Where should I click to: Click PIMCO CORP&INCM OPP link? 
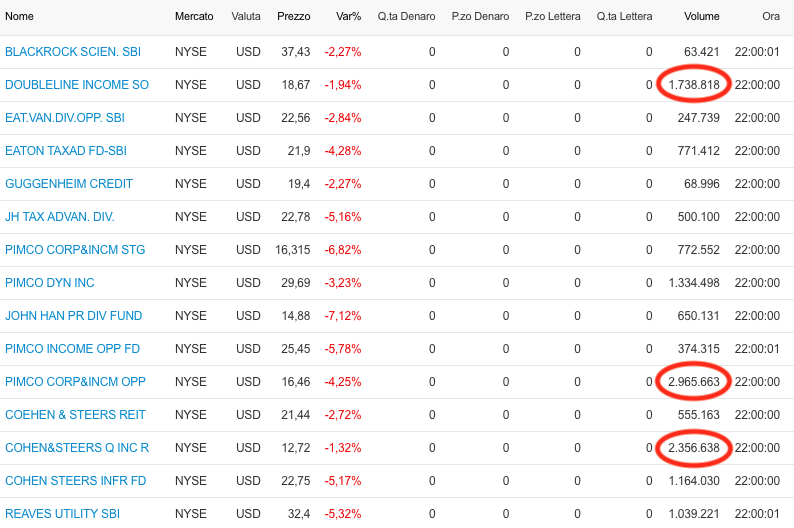[75, 381]
